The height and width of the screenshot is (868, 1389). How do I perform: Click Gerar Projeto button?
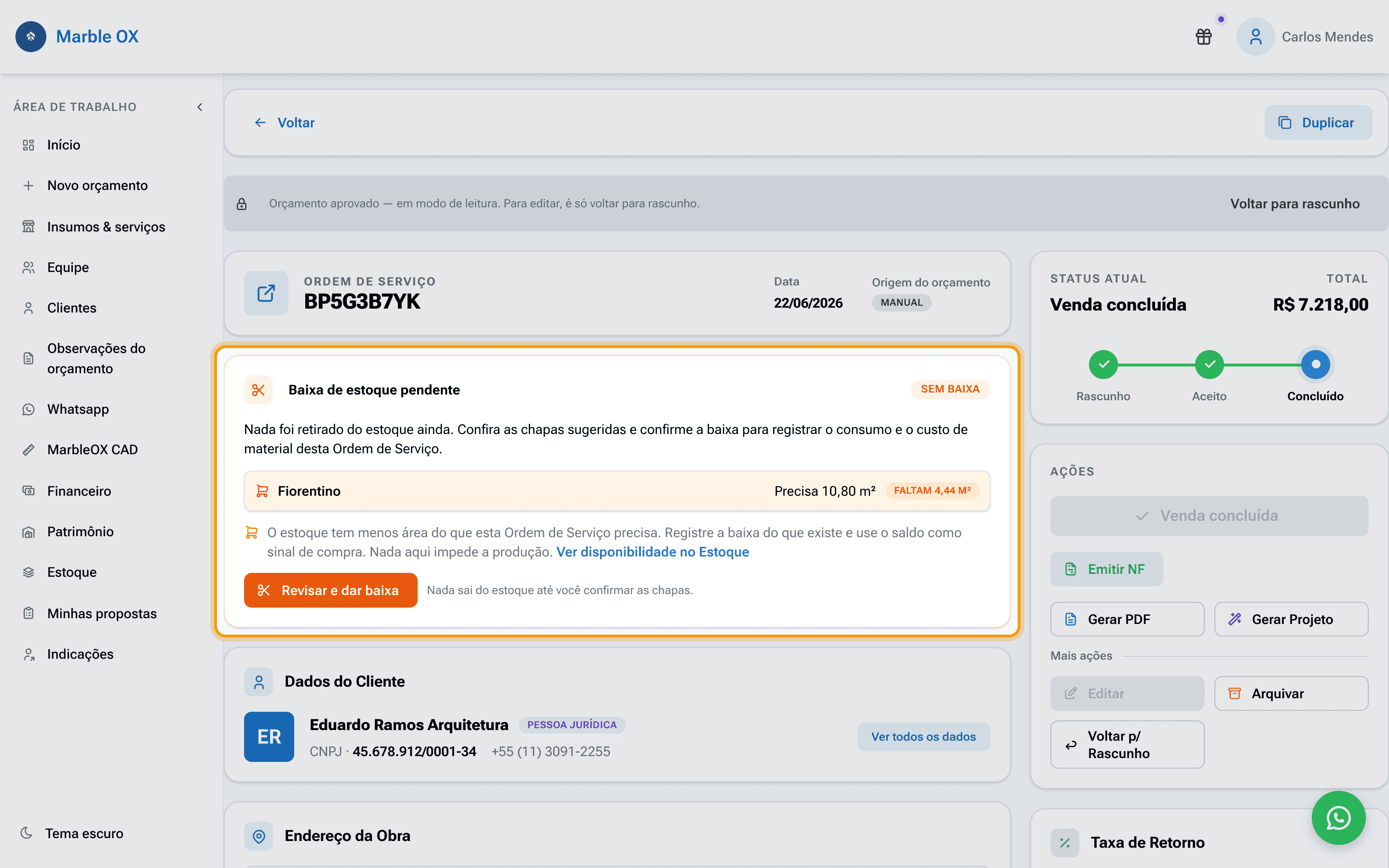point(1292,620)
